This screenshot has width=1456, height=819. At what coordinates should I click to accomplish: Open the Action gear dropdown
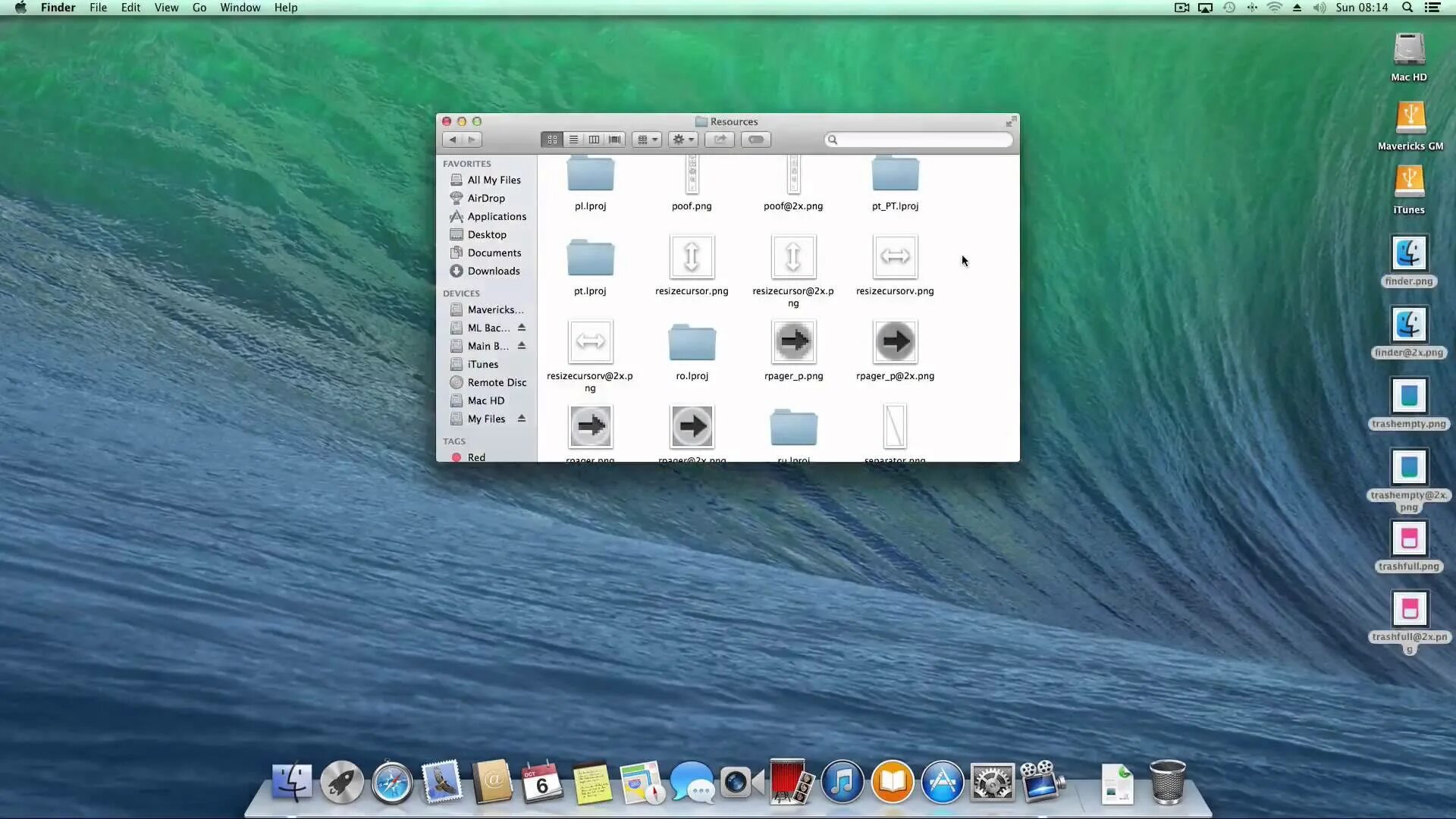pos(682,140)
